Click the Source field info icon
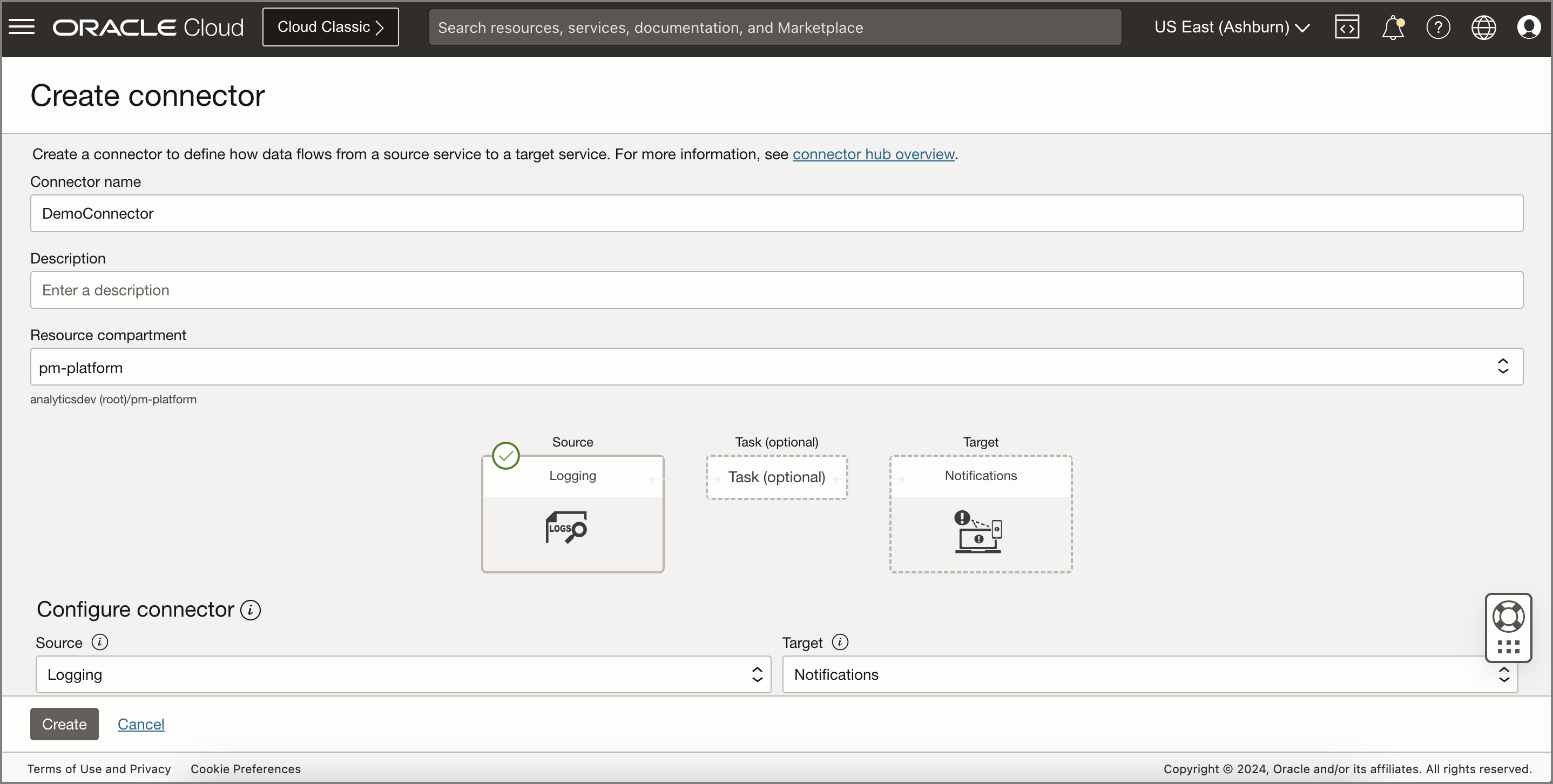The height and width of the screenshot is (784, 1553). (x=99, y=643)
